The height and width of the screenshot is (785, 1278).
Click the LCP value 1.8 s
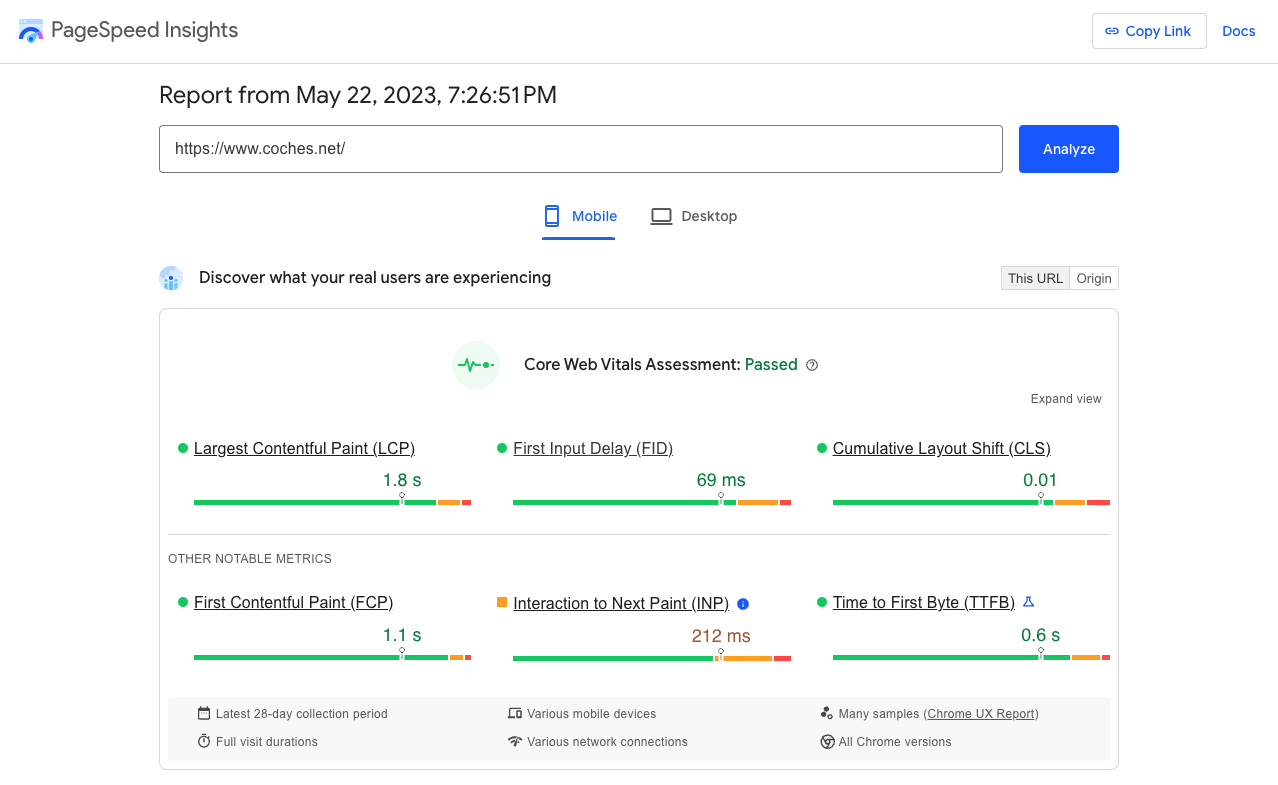click(402, 480)
